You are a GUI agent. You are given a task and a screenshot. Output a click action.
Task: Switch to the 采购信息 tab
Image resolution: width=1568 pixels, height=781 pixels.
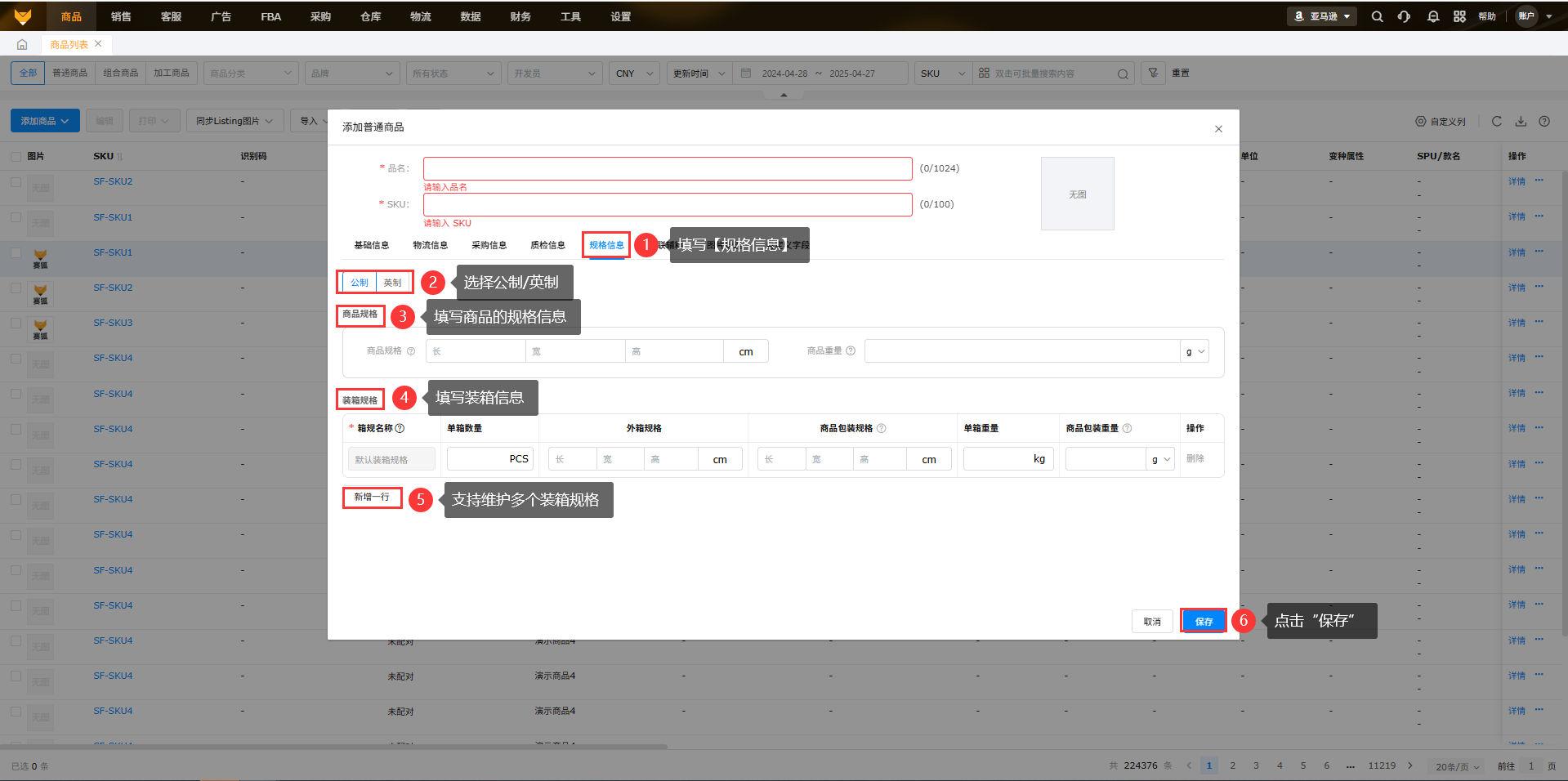(489, 245)
